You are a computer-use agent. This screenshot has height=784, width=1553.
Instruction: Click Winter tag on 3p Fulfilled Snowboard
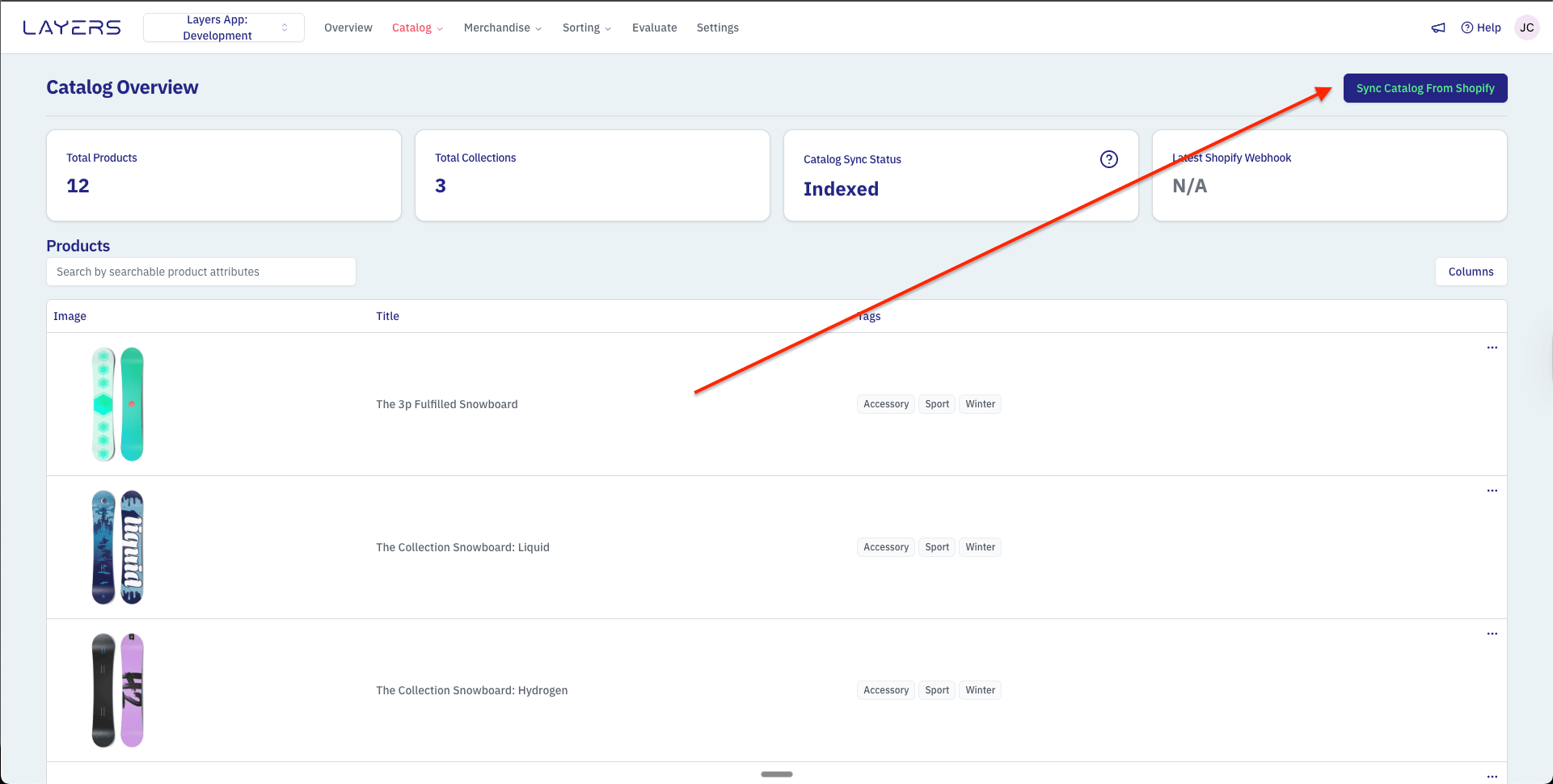pyautogui.click(x=980, y=404)
